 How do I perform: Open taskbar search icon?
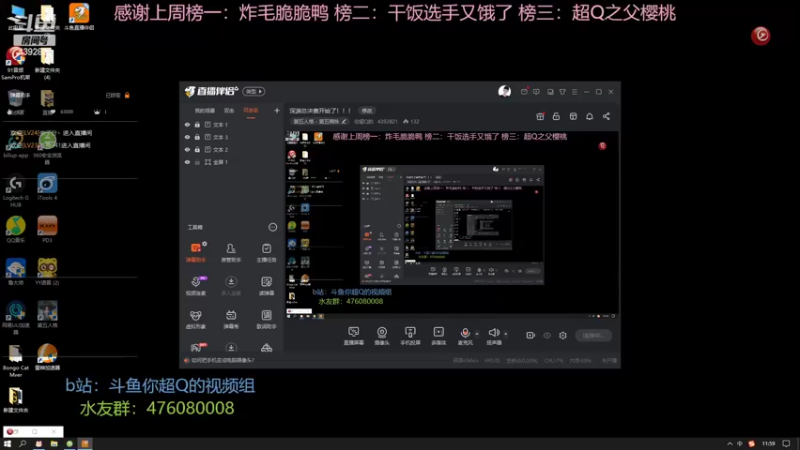point(22,444)
